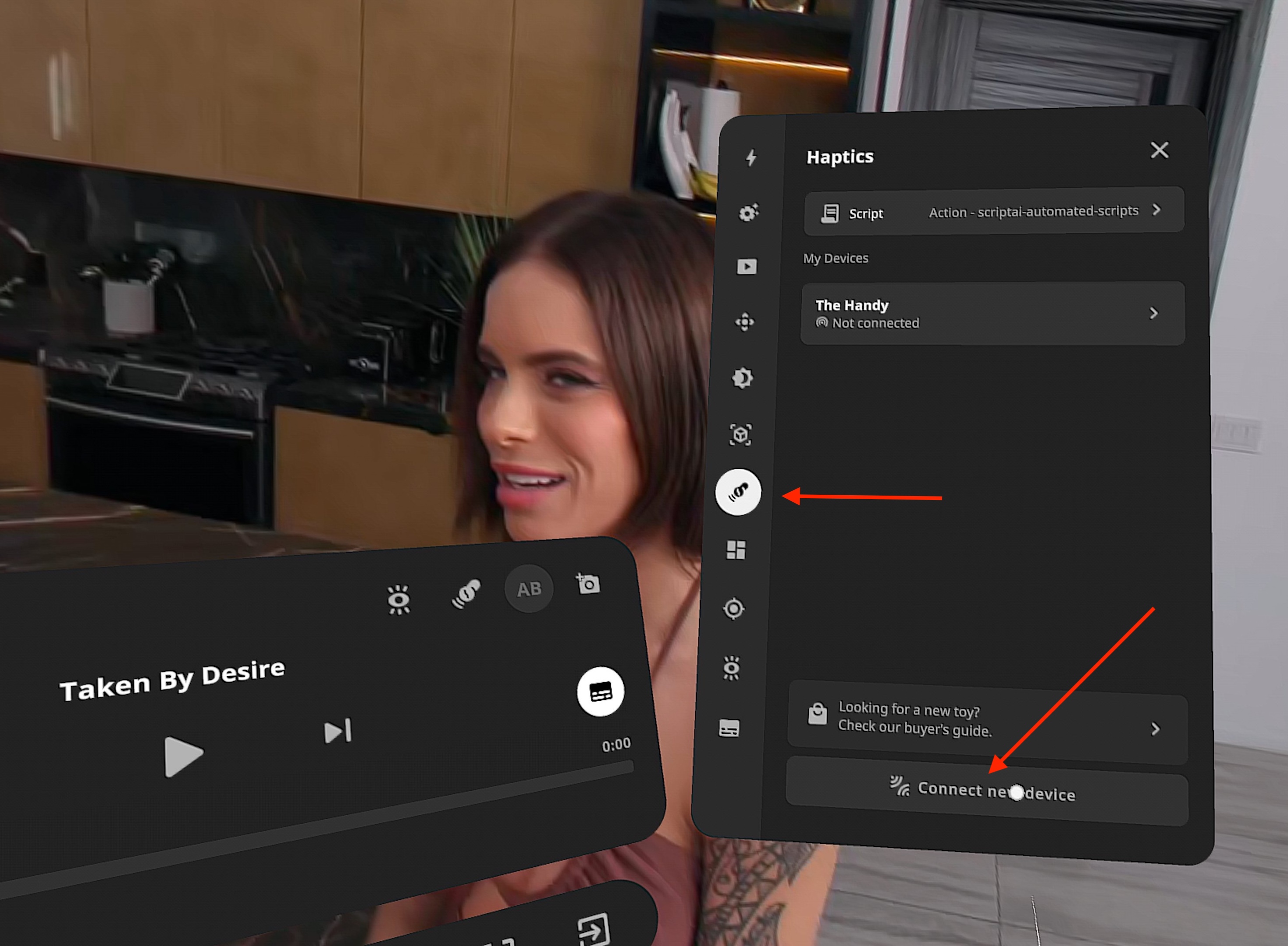The width and height of the screenshot is (1288, 946).
Task: Click the target crosshair sidebar icon
Action: tap(733, 608)
